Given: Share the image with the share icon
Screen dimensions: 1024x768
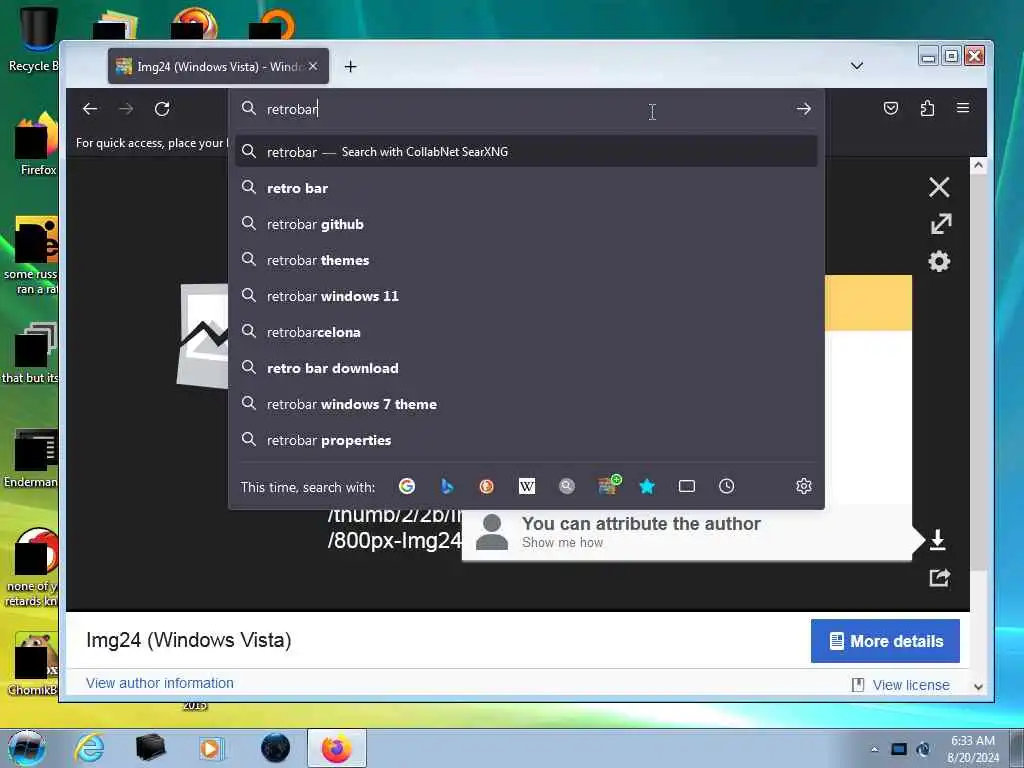Looking at the screenshot, I should click(x=939, y=577).
